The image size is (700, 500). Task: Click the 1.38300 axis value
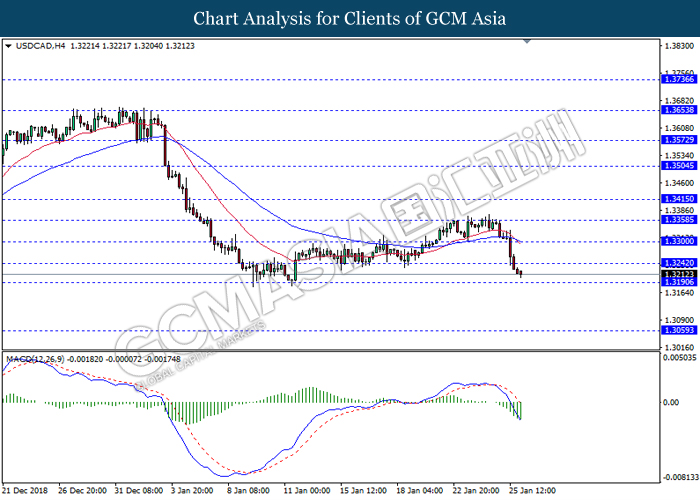coord(679,46)
